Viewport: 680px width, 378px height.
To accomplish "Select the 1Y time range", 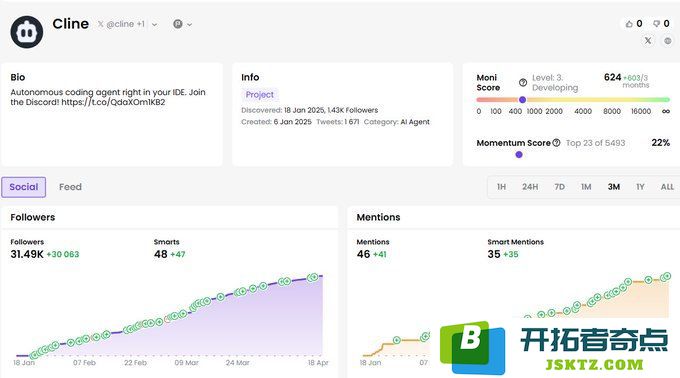I will click(640, 187).
